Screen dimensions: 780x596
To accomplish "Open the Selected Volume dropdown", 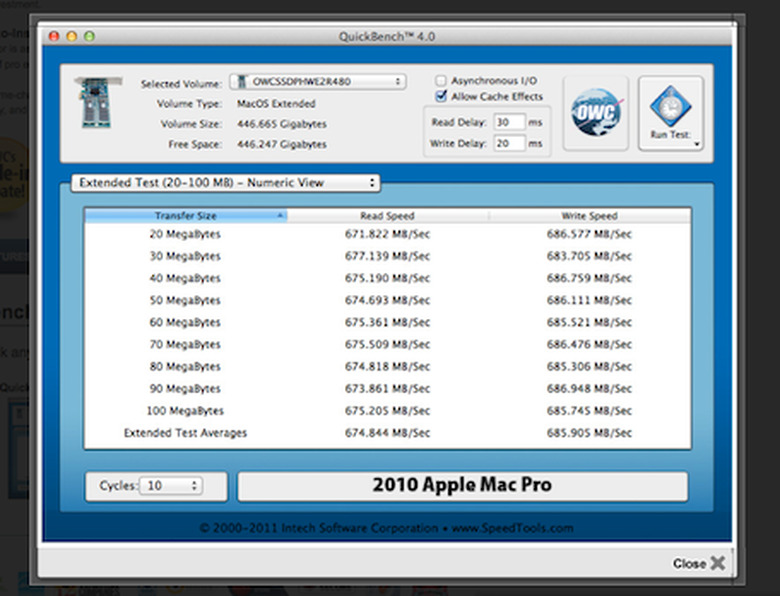I will point(318,82).
